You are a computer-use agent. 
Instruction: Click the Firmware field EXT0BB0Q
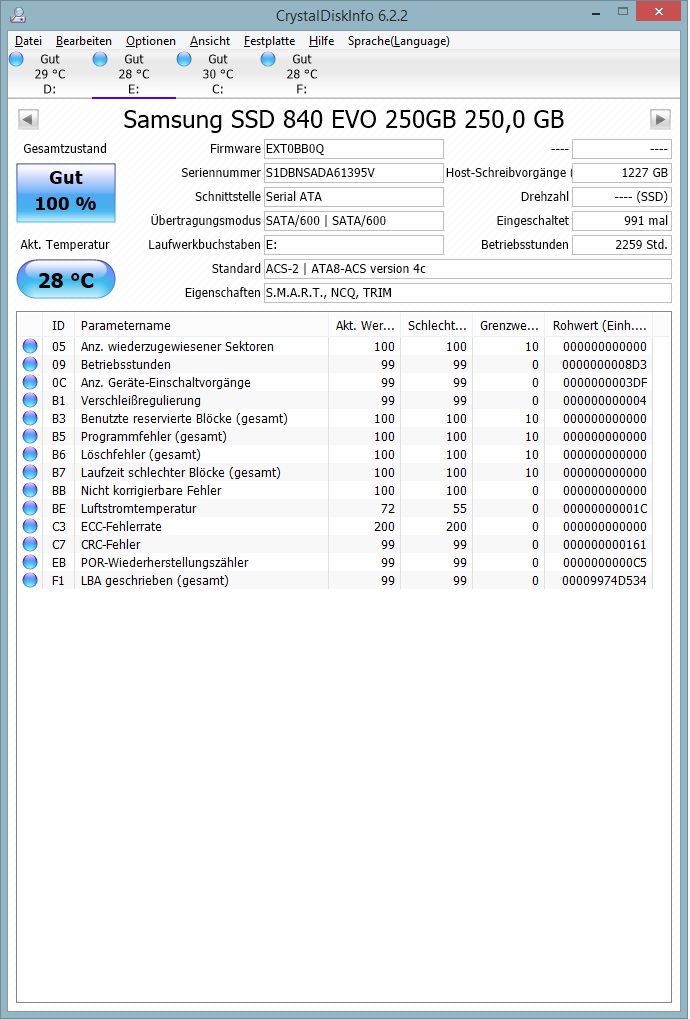coord(353,149)
